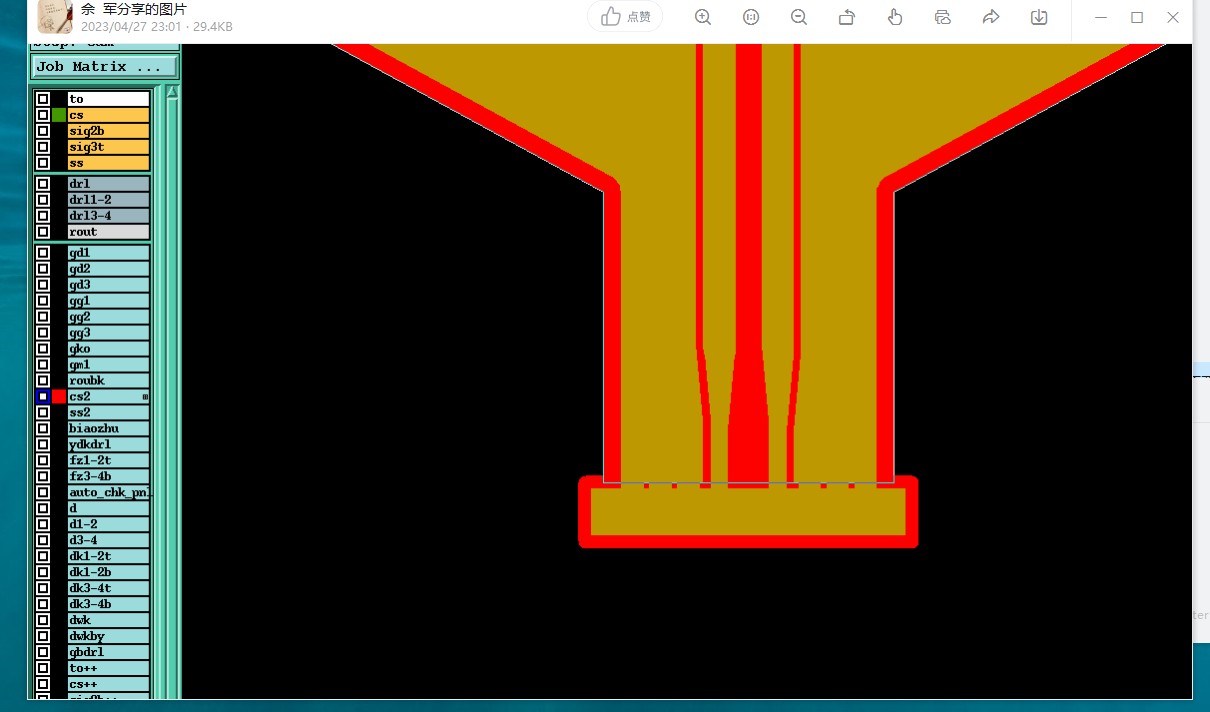This screenshot has height=712, width=1210.
Task: Toggle the checkbox beside layer cs
Action: point(43,115)
